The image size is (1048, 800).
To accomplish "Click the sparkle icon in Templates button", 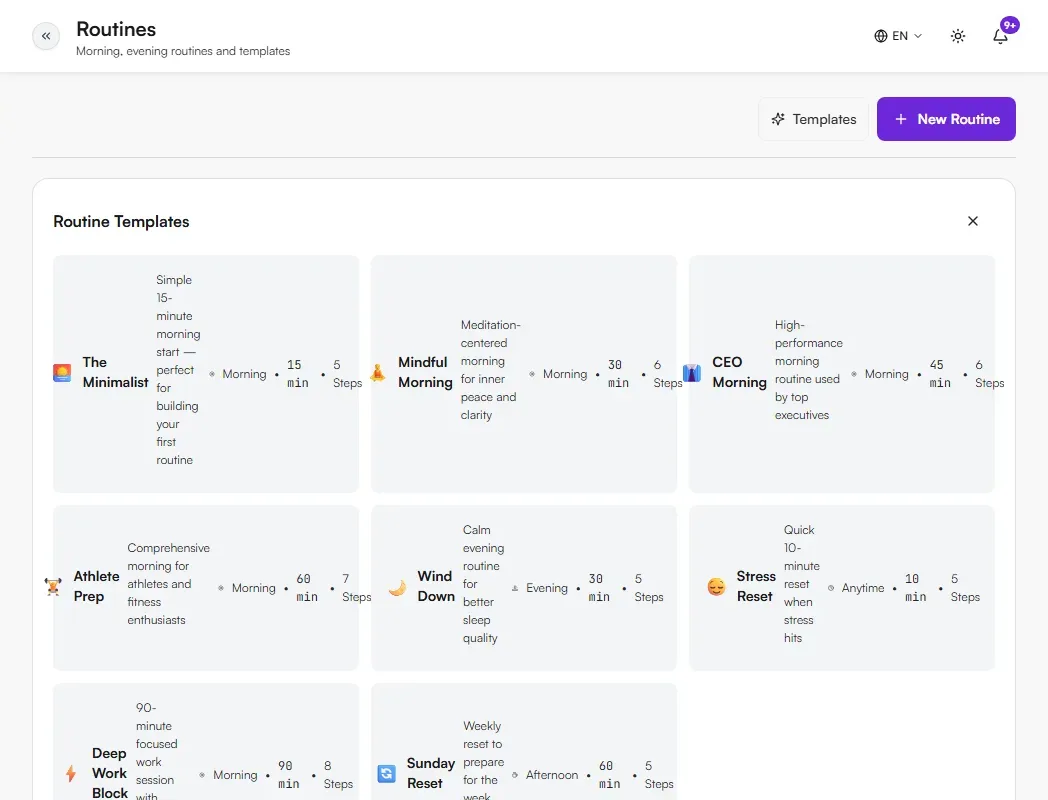I will [778, 119].
